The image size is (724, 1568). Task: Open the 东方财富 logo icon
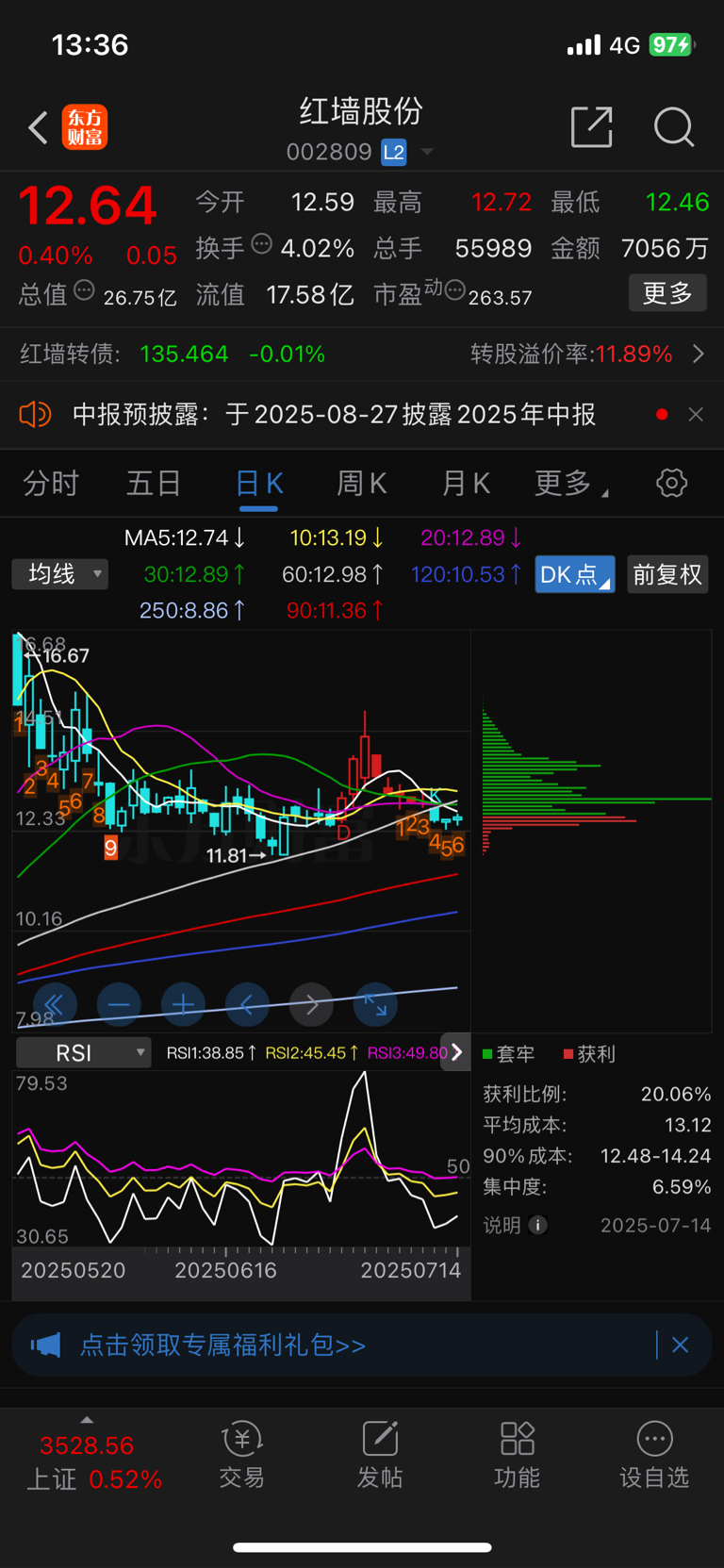point(85,127)
